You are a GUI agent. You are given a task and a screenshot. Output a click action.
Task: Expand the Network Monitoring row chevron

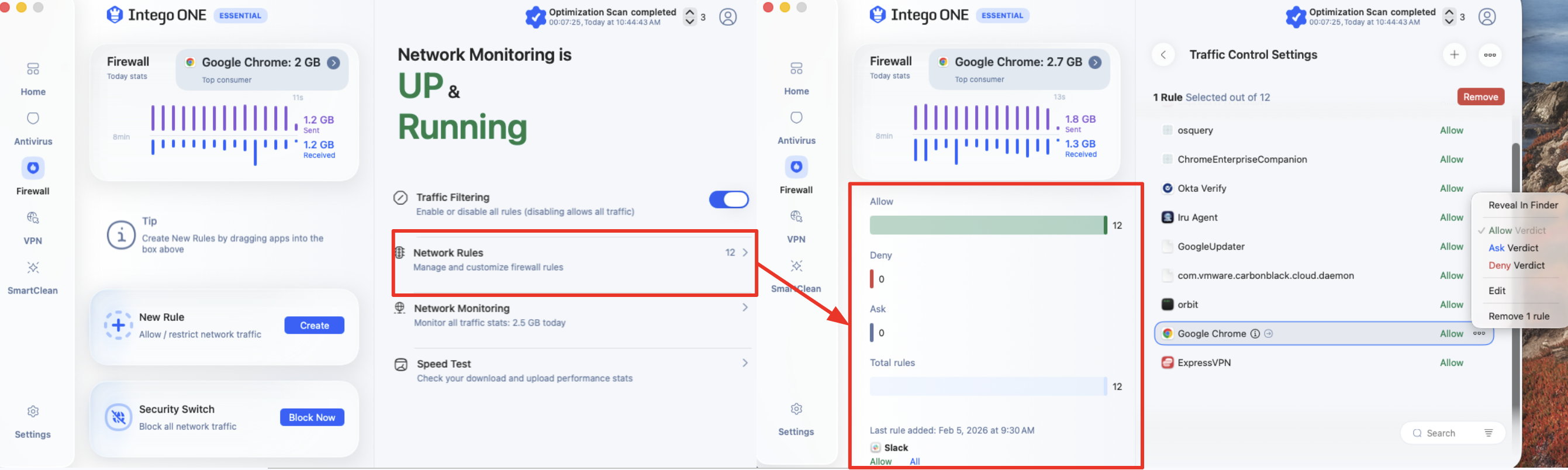click(x=744, y=307)
